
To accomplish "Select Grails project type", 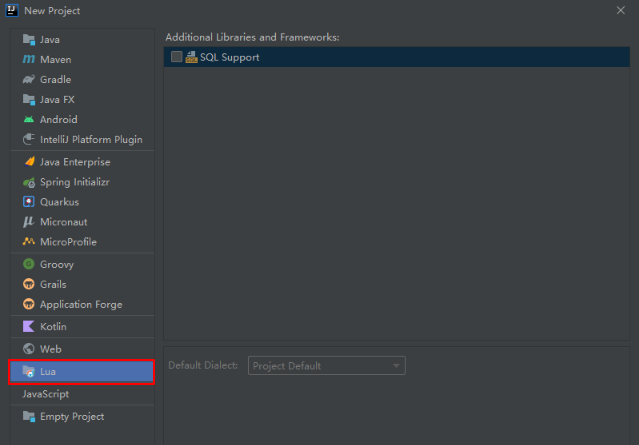I will pos(53,284).
